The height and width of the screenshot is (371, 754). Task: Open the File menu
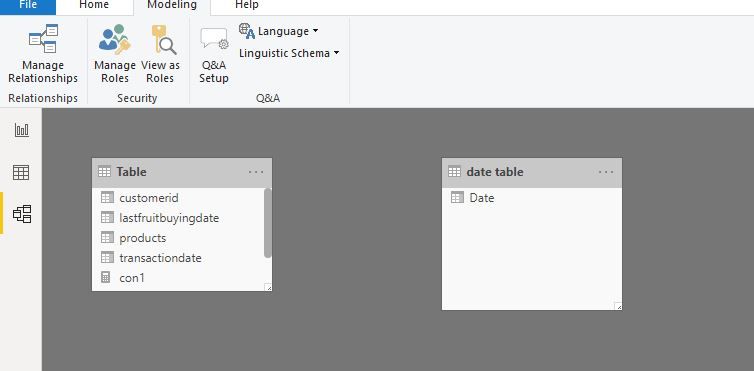coord(28,5)
